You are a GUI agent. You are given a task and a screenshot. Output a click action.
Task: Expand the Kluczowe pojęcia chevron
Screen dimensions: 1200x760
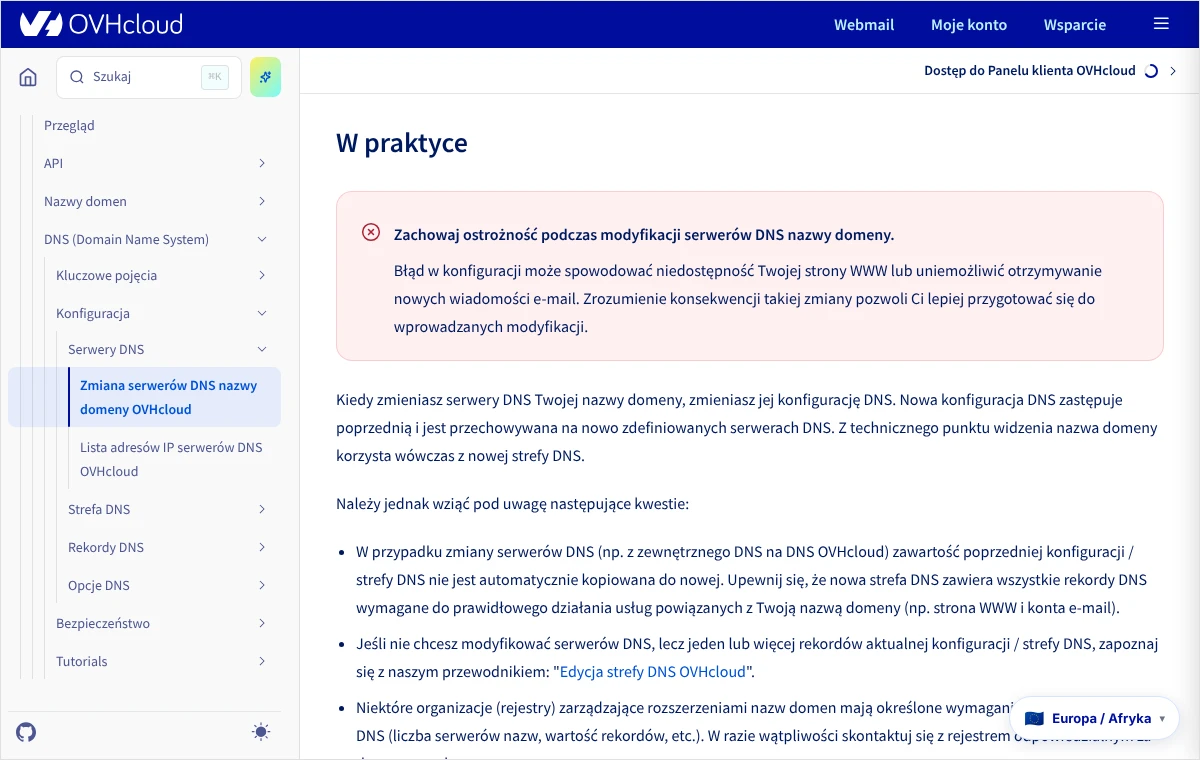tap(262, 275)
